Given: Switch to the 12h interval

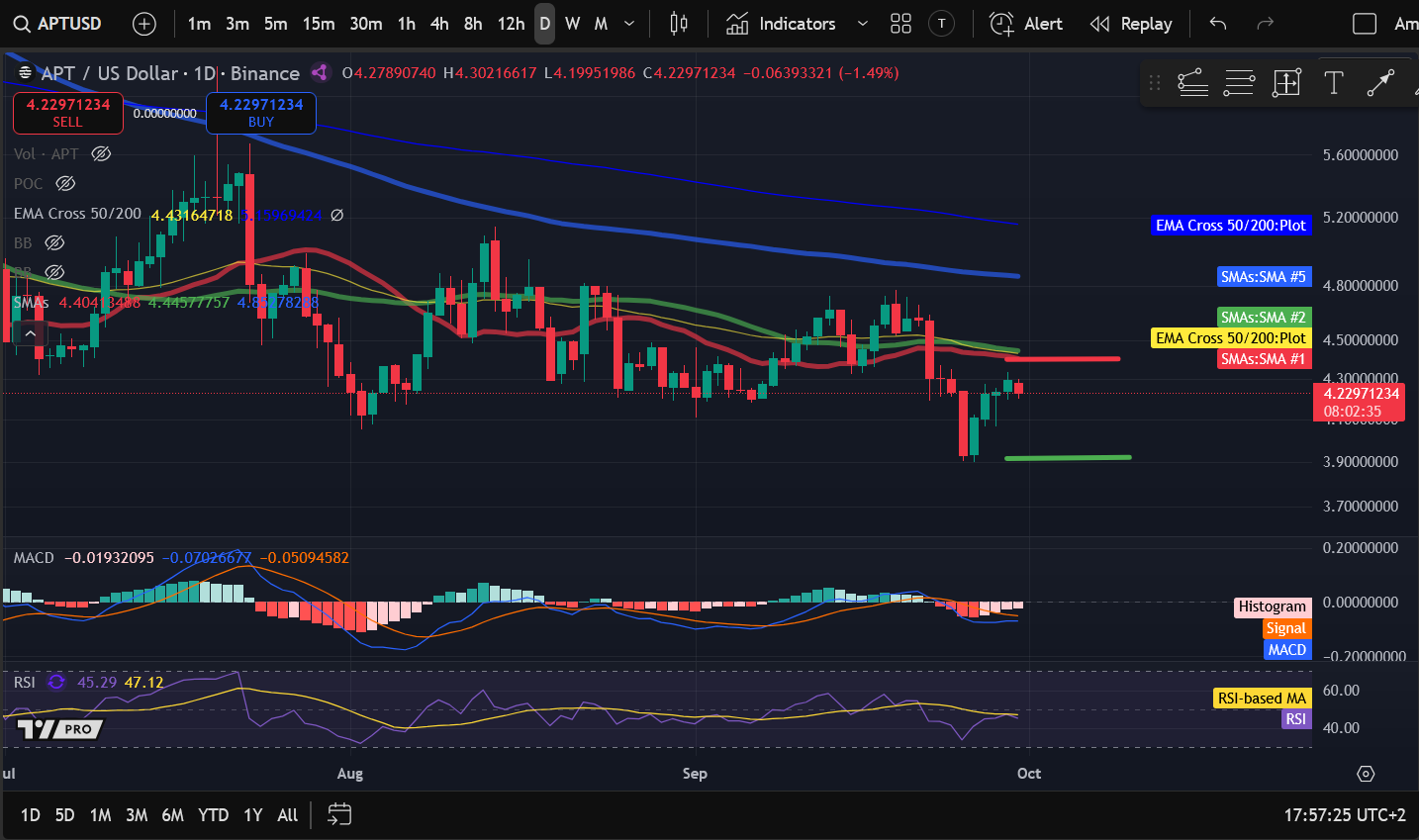Looking at the screenshot, I should point(511,24).
